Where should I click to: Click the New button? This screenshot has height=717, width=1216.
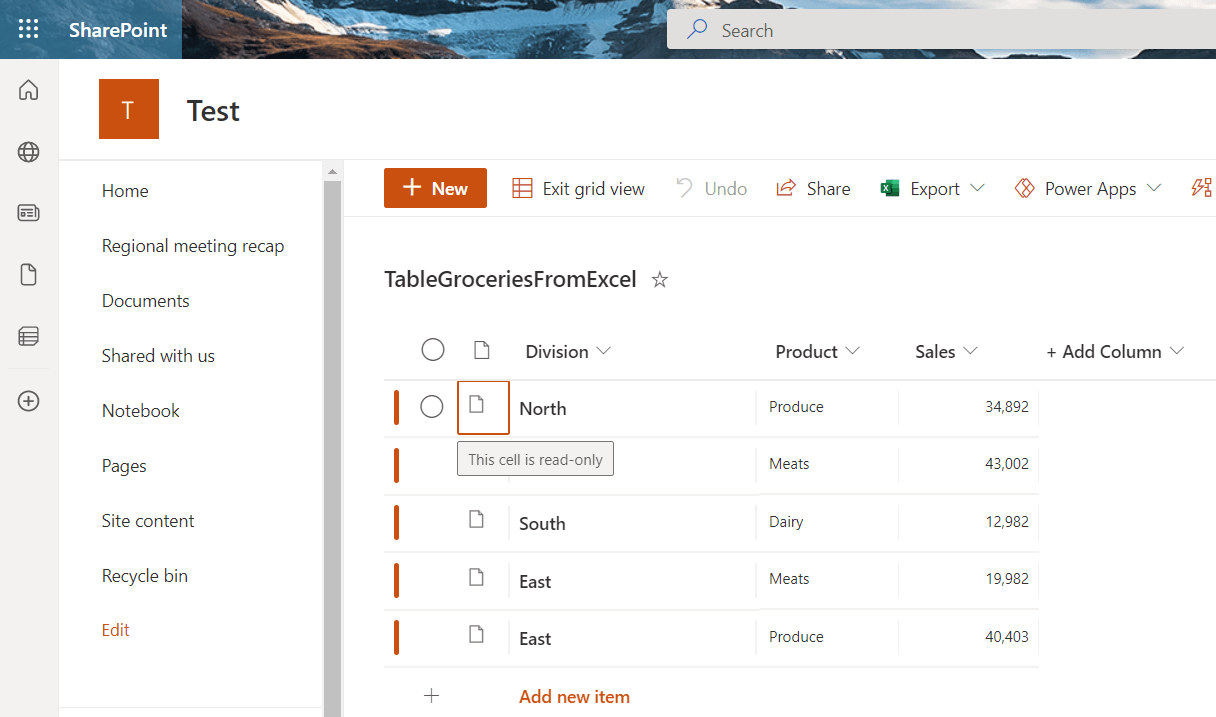[x=435, y=188]
